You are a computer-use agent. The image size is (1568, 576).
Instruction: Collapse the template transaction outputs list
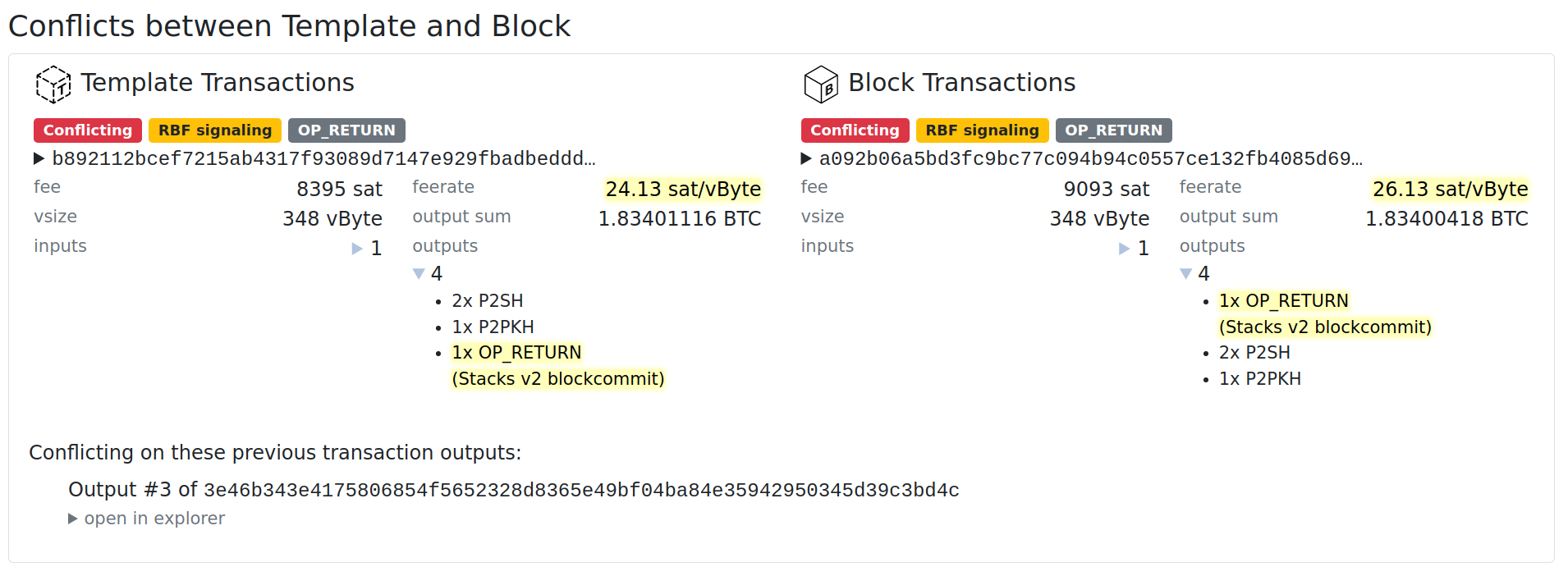(x=419, y=274)
